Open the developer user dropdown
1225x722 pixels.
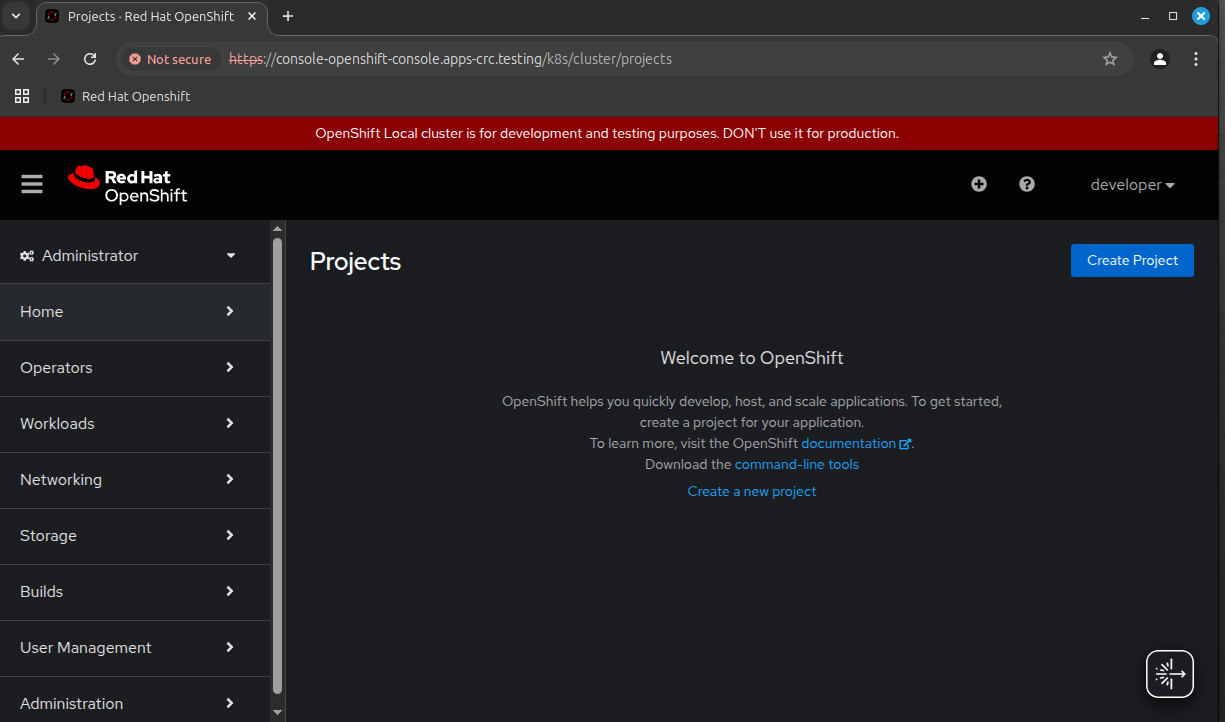pyautogui.click(x=1132, y=185)
